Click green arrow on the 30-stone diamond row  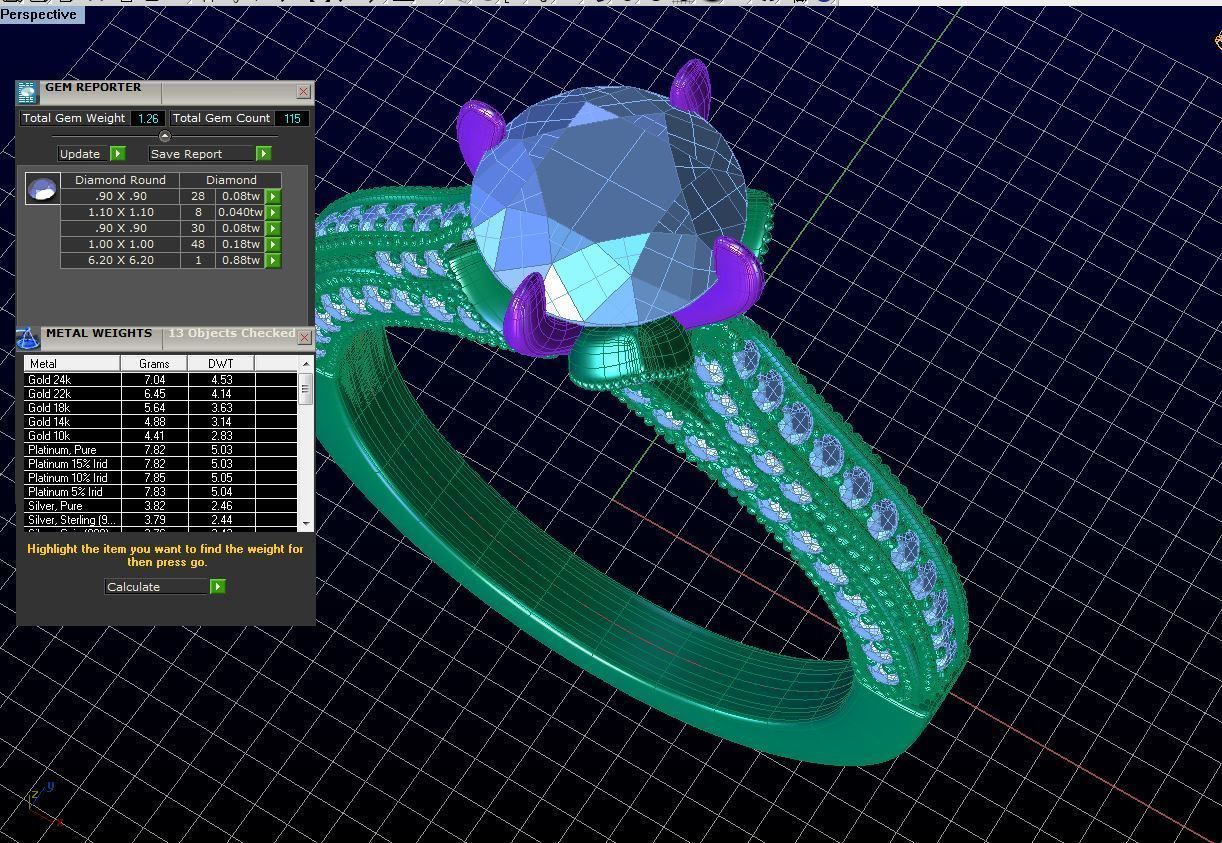(x=272, y=228)
